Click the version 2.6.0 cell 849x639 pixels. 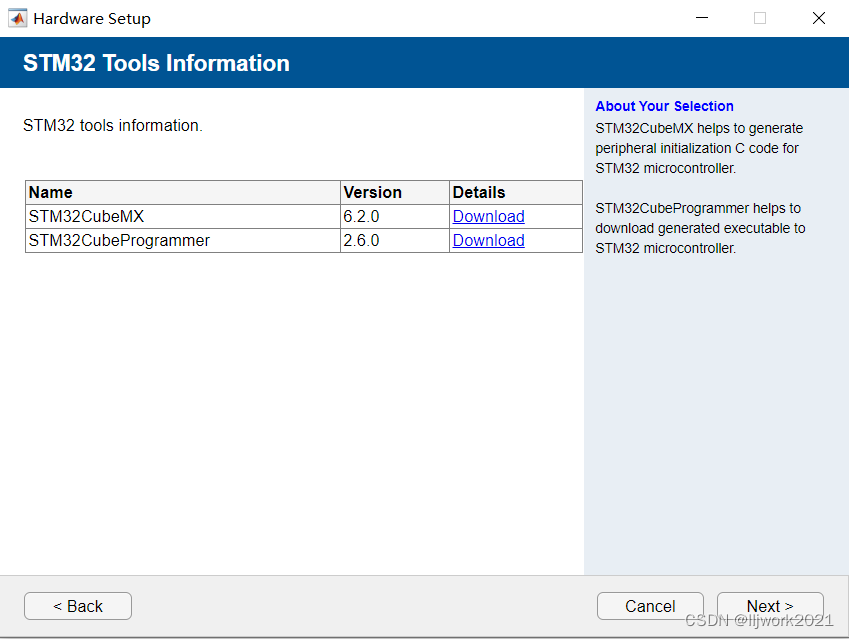click(364, 240)
